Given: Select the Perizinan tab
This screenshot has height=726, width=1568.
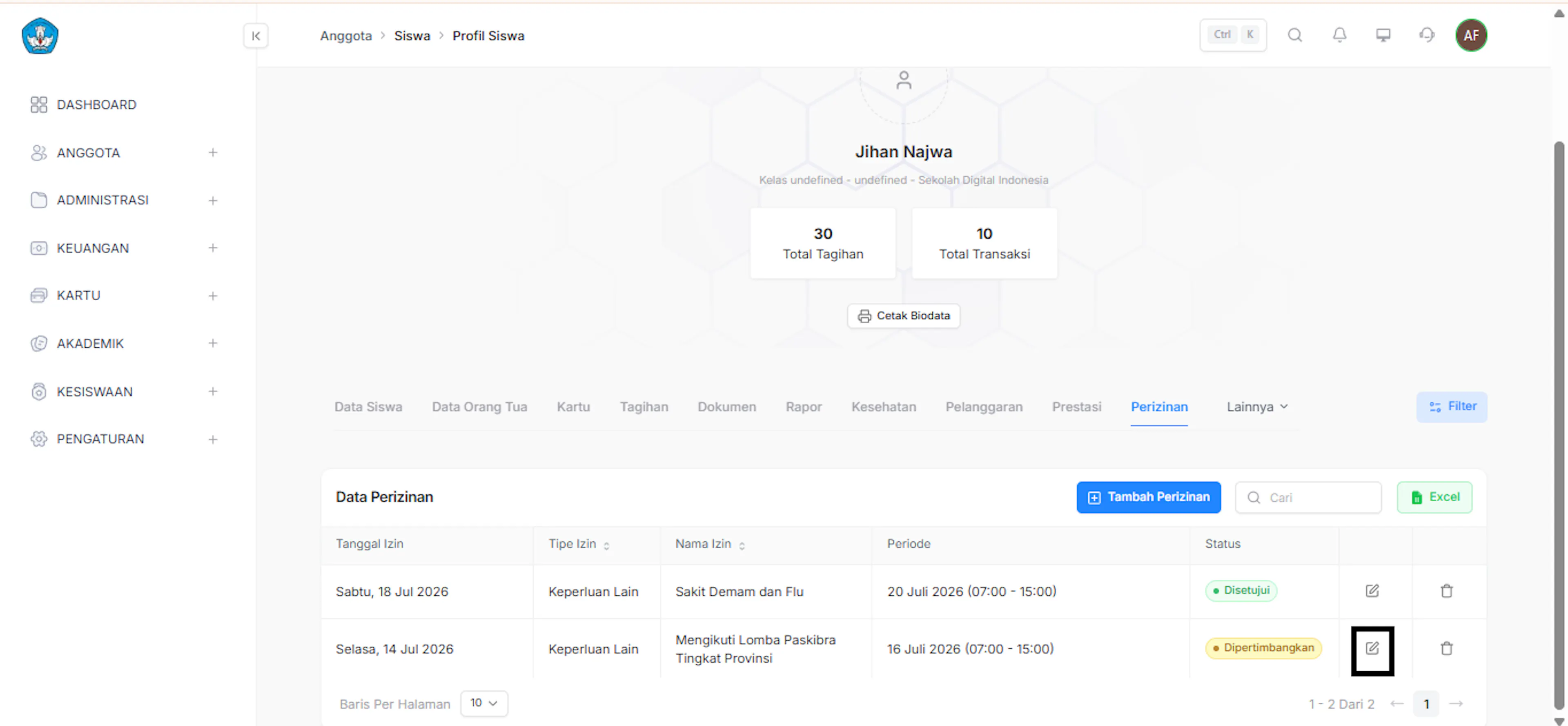Looking at the screenshot, I should tap(1159, 407).
